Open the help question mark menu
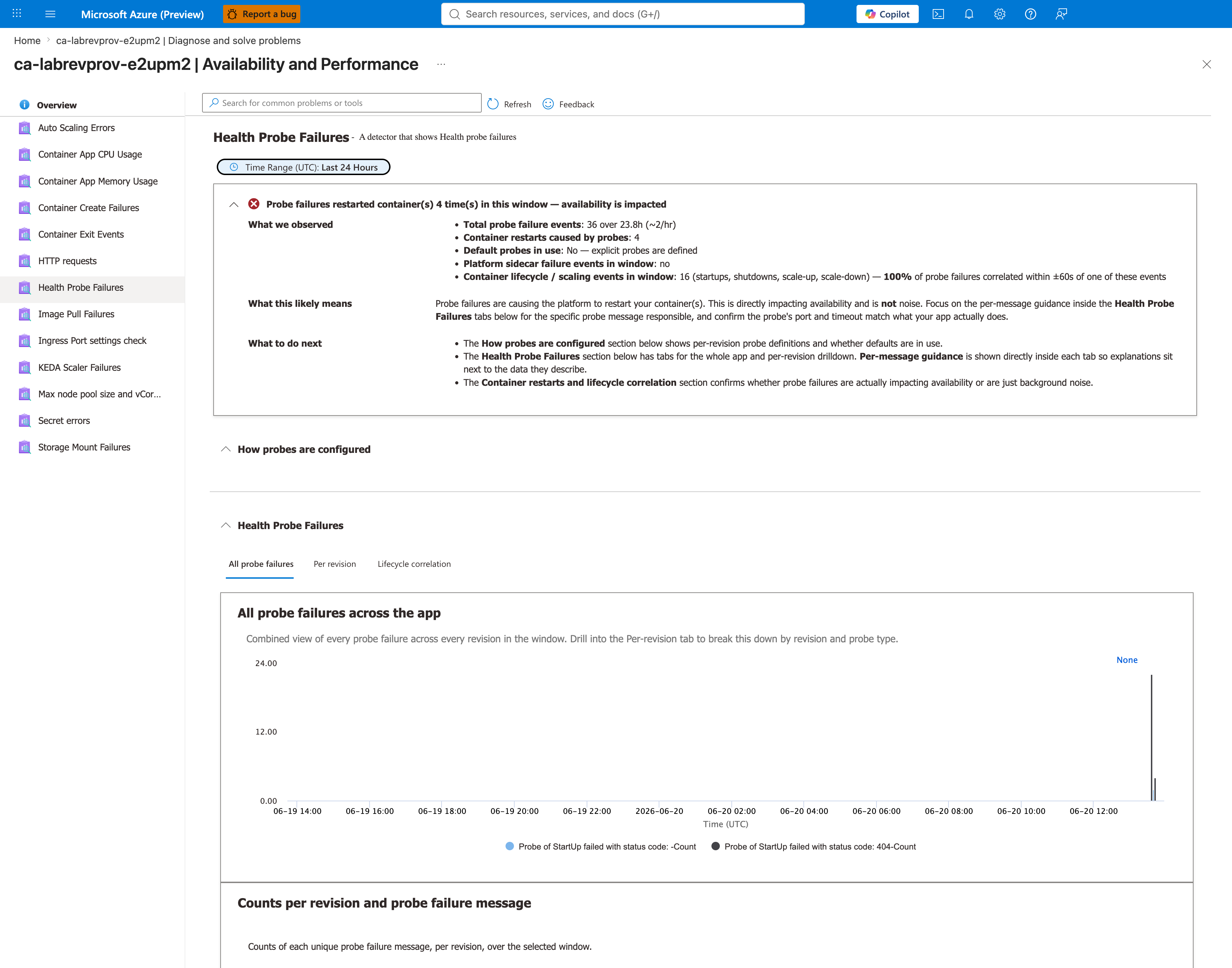 click(x=1030, y=14)
